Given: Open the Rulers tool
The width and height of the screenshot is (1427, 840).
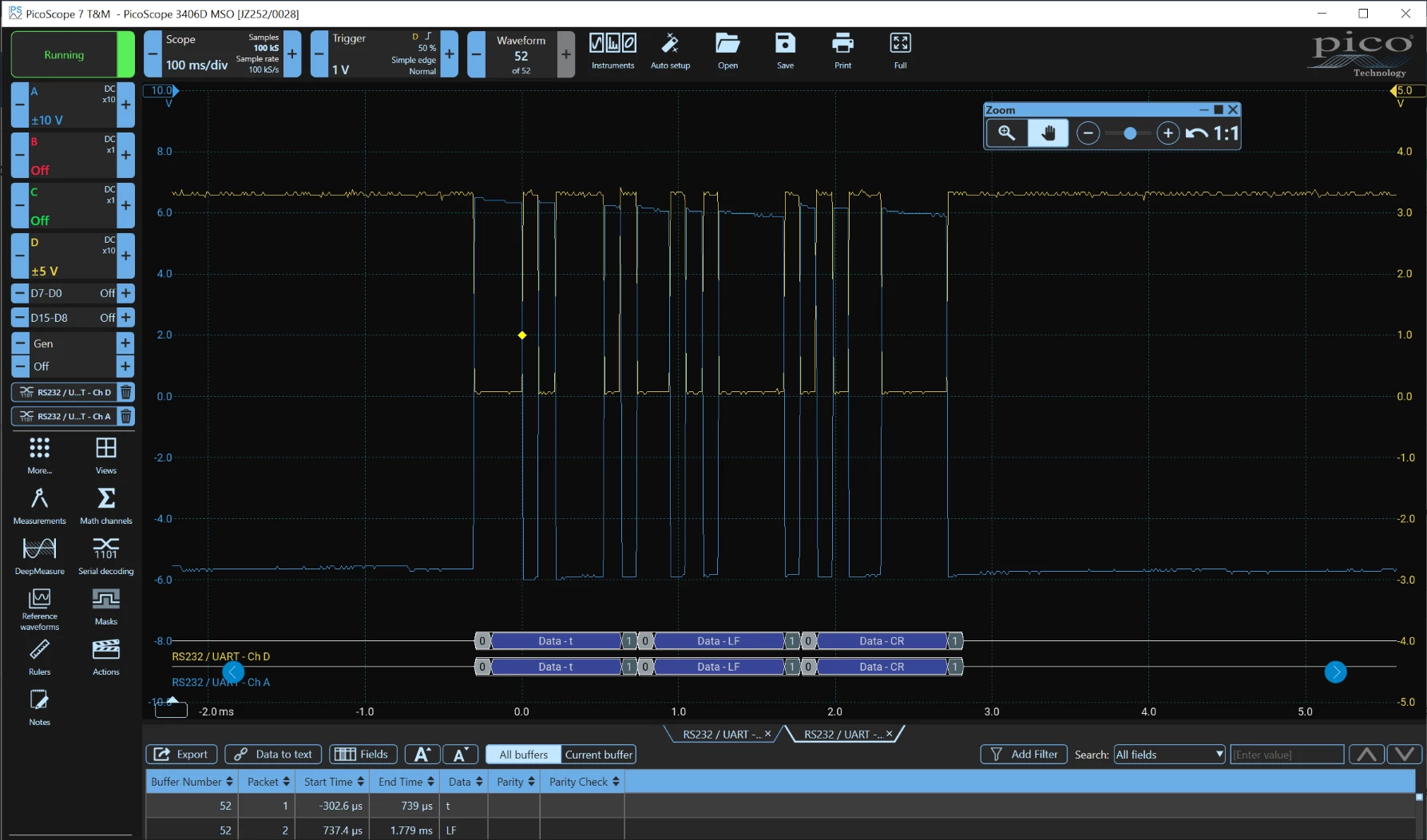Looking at the screenshot, I should 39,657.
